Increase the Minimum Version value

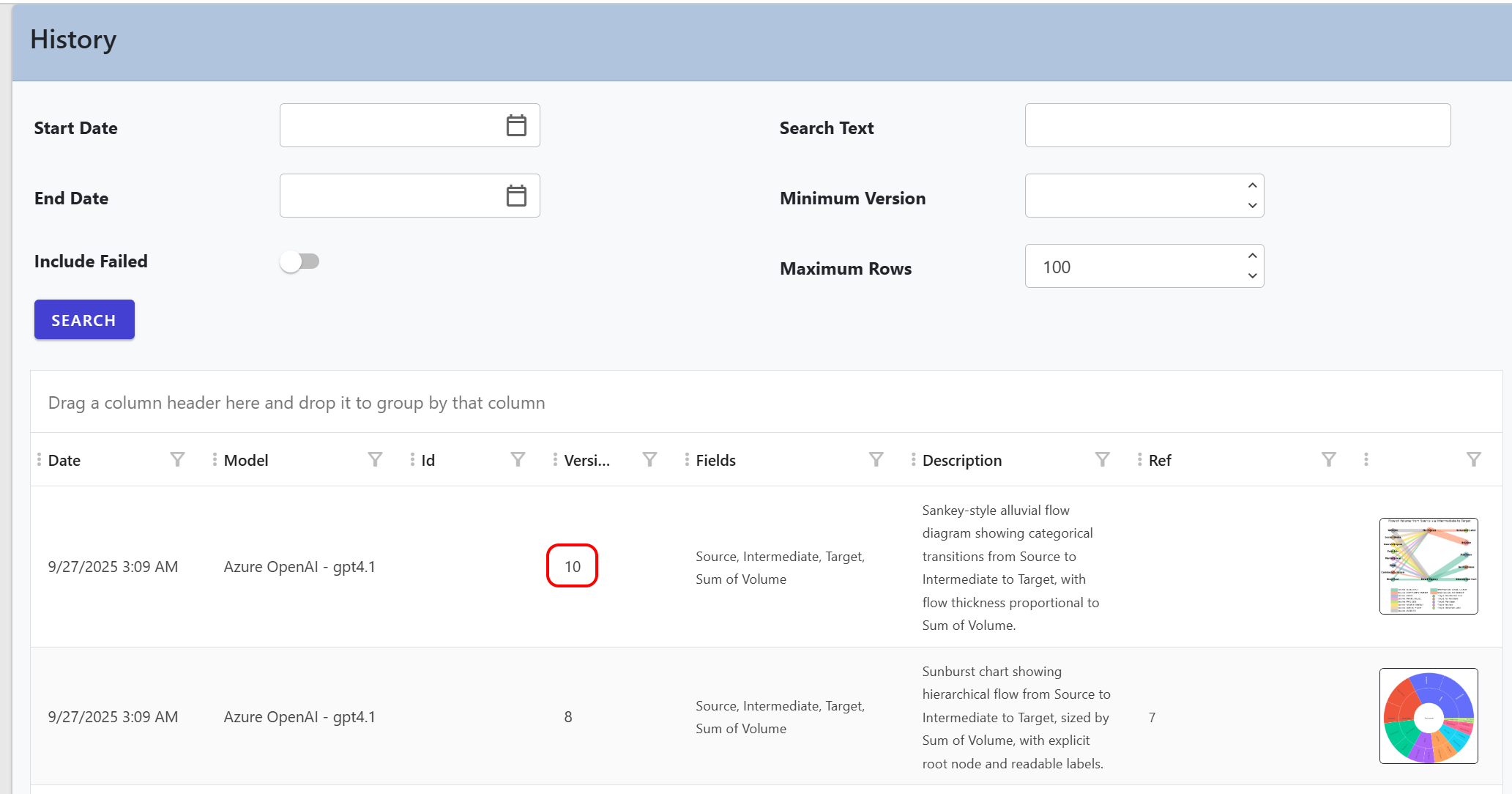(x=1252, y=186)
